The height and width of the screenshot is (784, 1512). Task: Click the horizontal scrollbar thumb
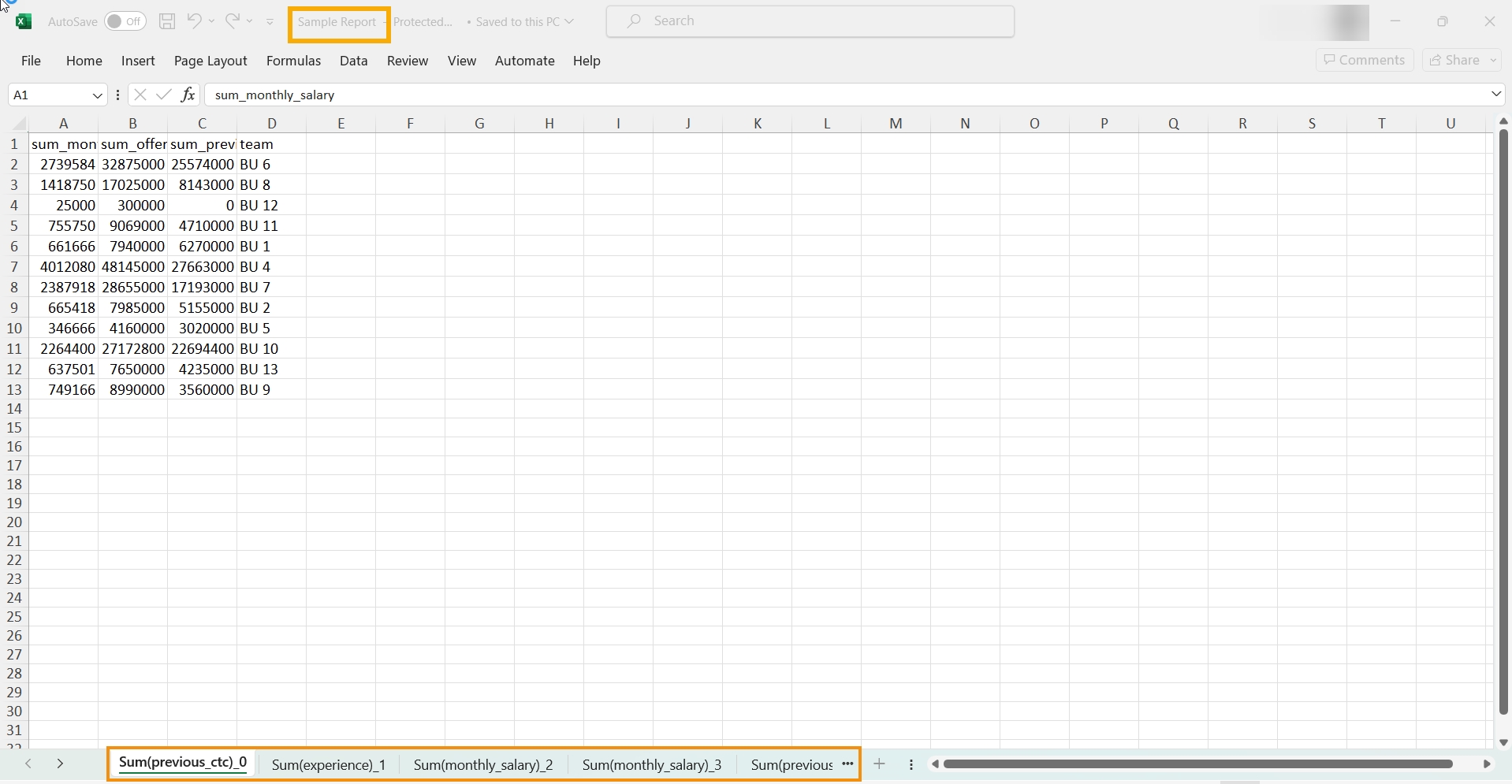[x=1198, y=764]
